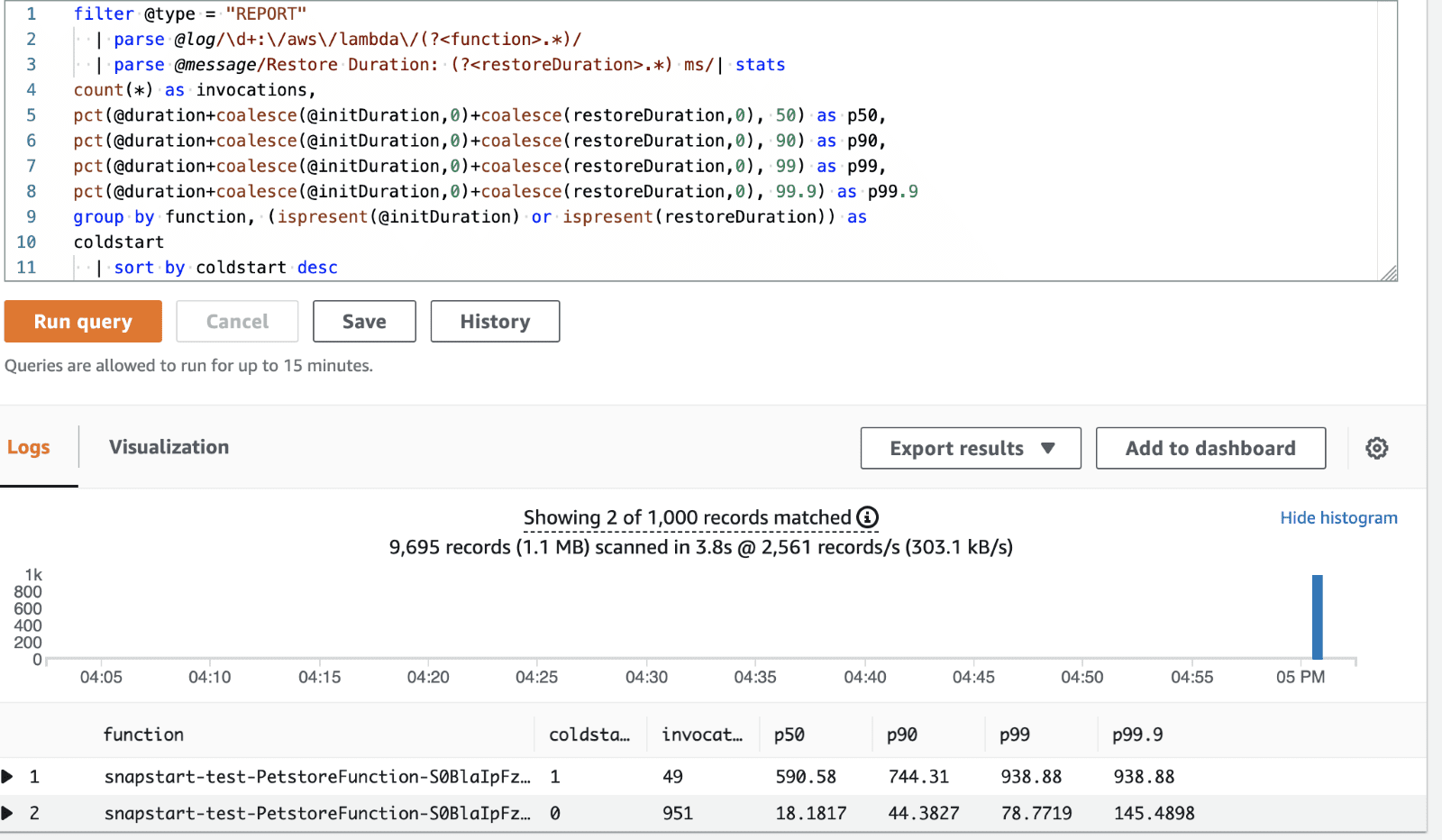Image resolution: width=1442 pixels, height=840 pixels.
Task: Click the coldstart column header
Action: pos(589,735)
